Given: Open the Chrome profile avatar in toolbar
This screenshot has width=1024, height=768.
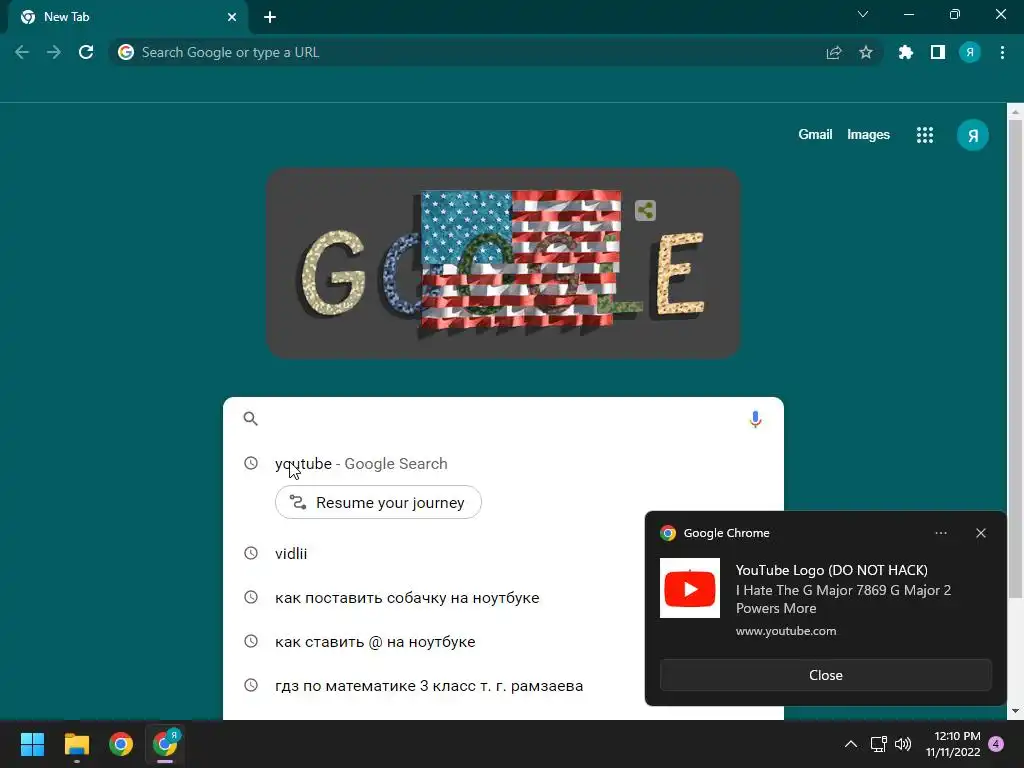Looking at the screenshot, I should 970,52.
